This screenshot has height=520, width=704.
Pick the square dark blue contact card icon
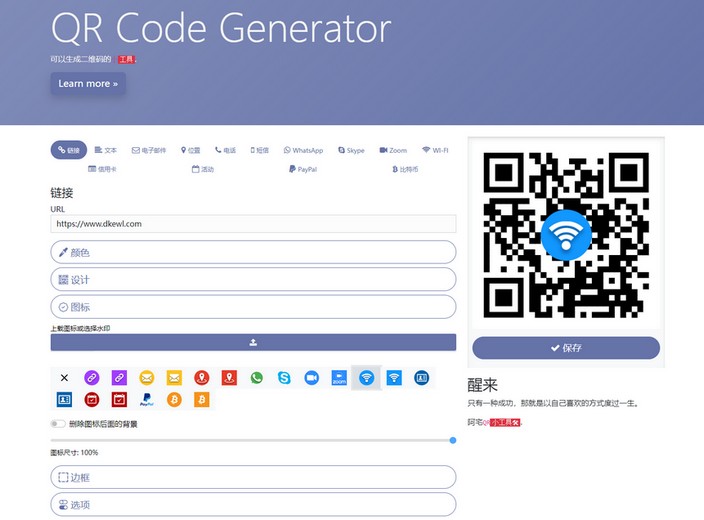pyautogui.click(x=64, y=399)
